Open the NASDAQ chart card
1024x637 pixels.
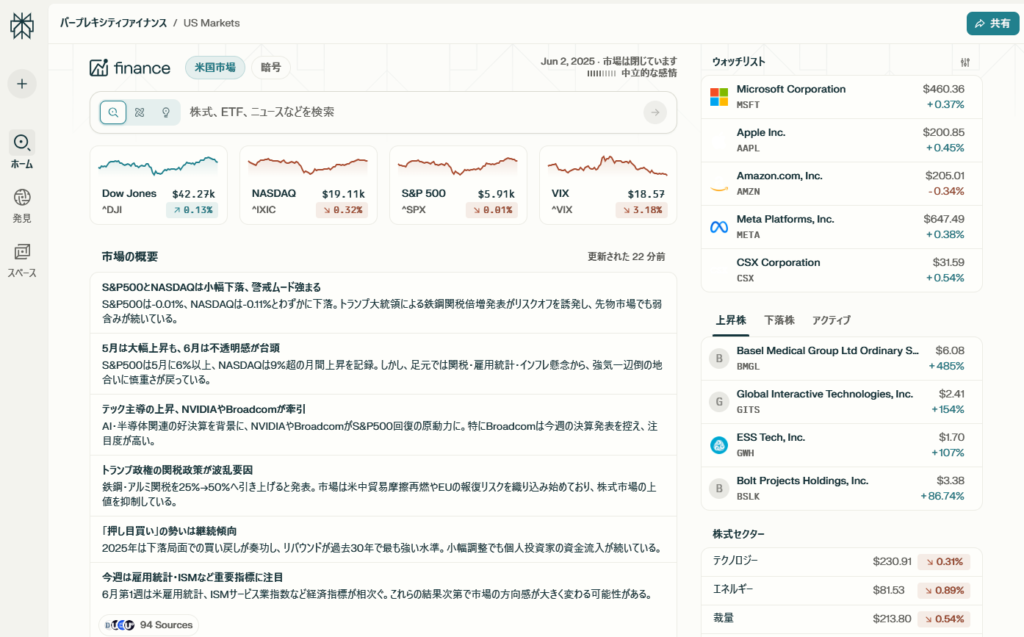[x=308, y=185]
